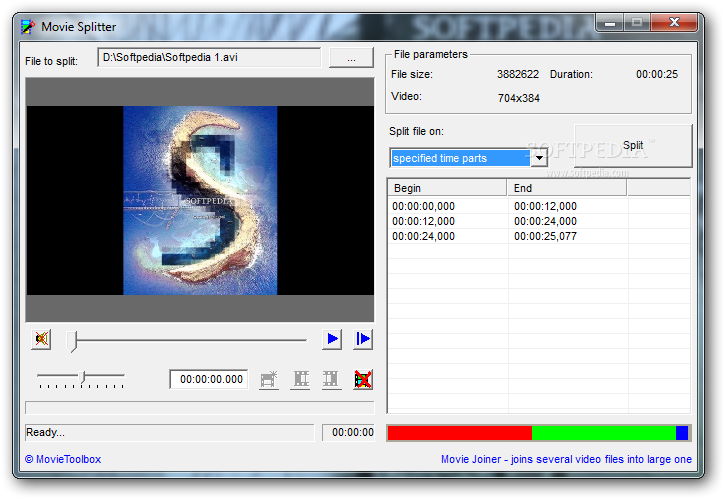725x499 pixels.
Task: Click the video seek slider thumb
Action: click(71, 341)
